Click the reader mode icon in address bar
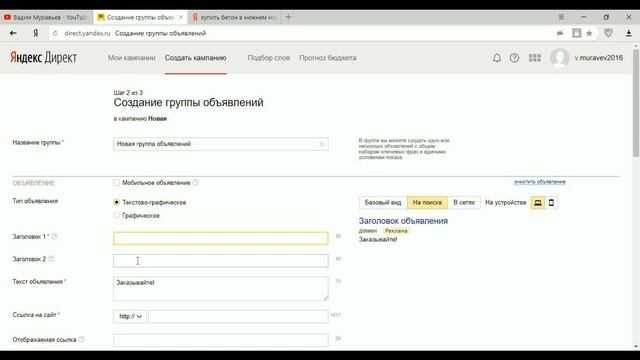The width and height of the screenshot is (640, 360). click(576, 33)
